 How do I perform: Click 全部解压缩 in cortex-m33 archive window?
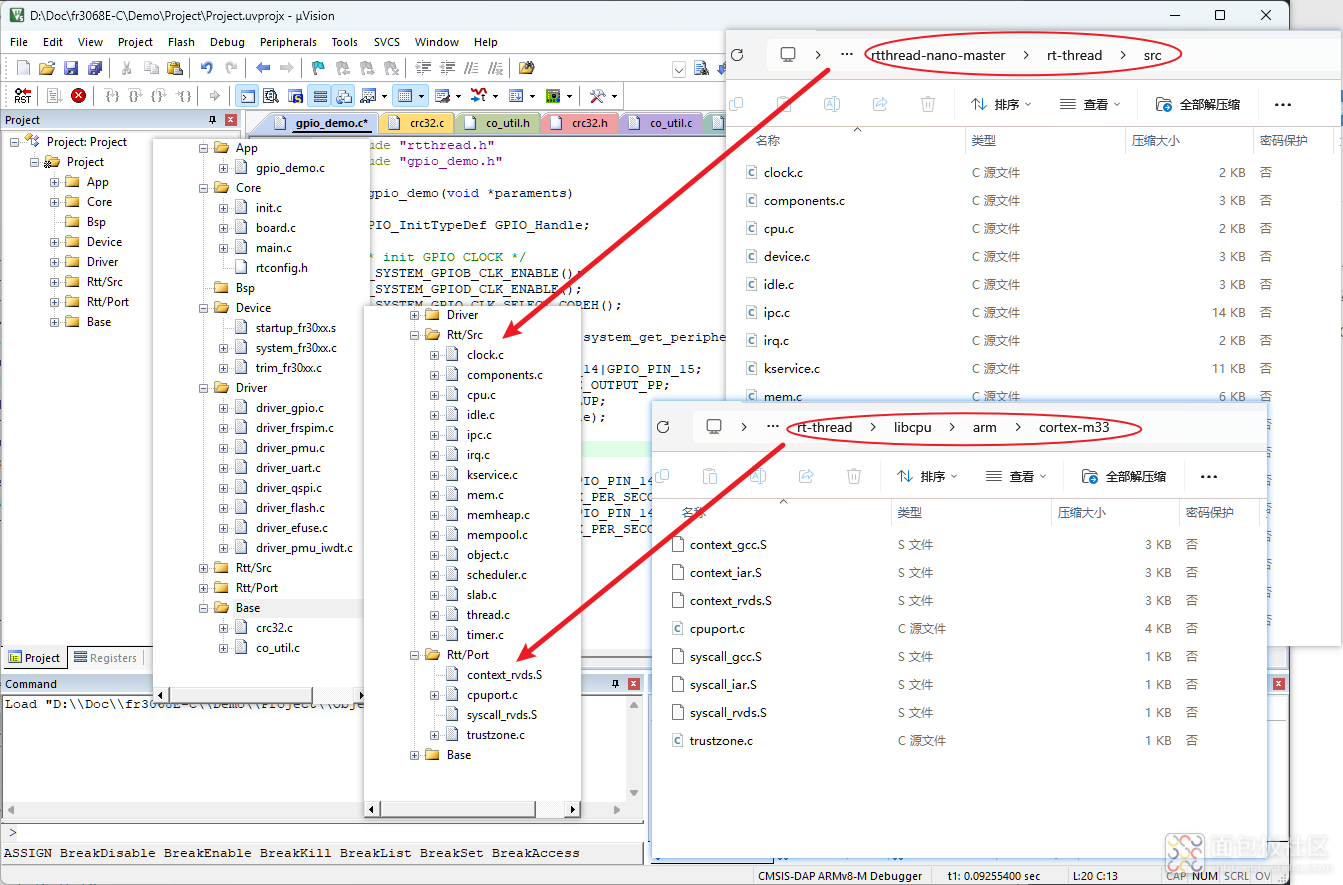pos(1124,476)
